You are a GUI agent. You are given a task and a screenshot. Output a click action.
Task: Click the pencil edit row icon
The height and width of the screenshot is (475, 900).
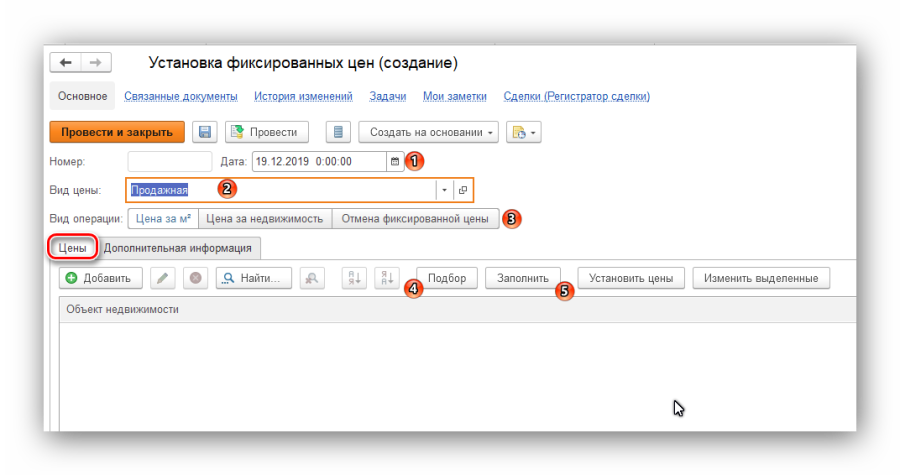[x=163, y=278]
